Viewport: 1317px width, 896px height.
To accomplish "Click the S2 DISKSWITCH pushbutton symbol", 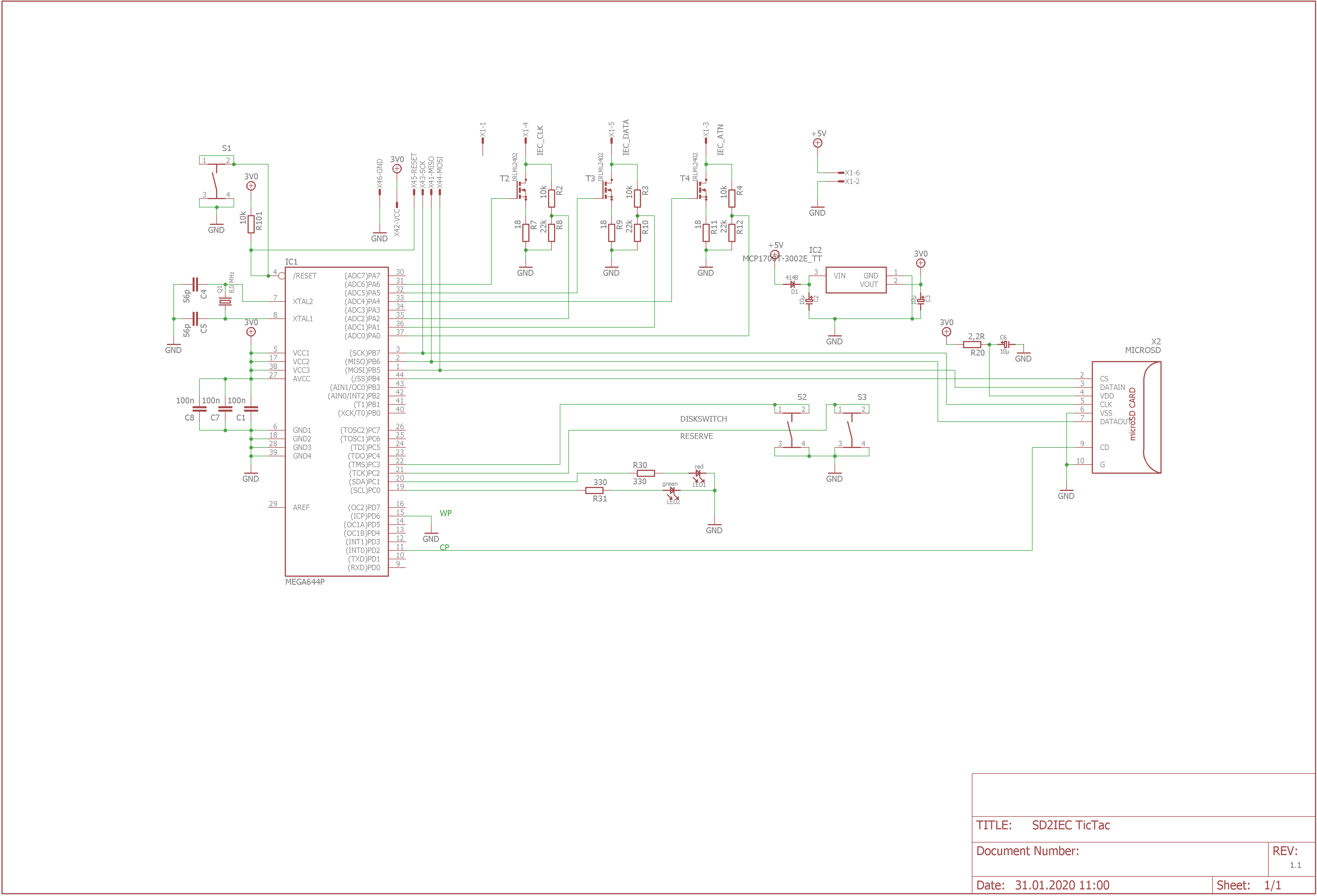I will click(x=792, y=430).
